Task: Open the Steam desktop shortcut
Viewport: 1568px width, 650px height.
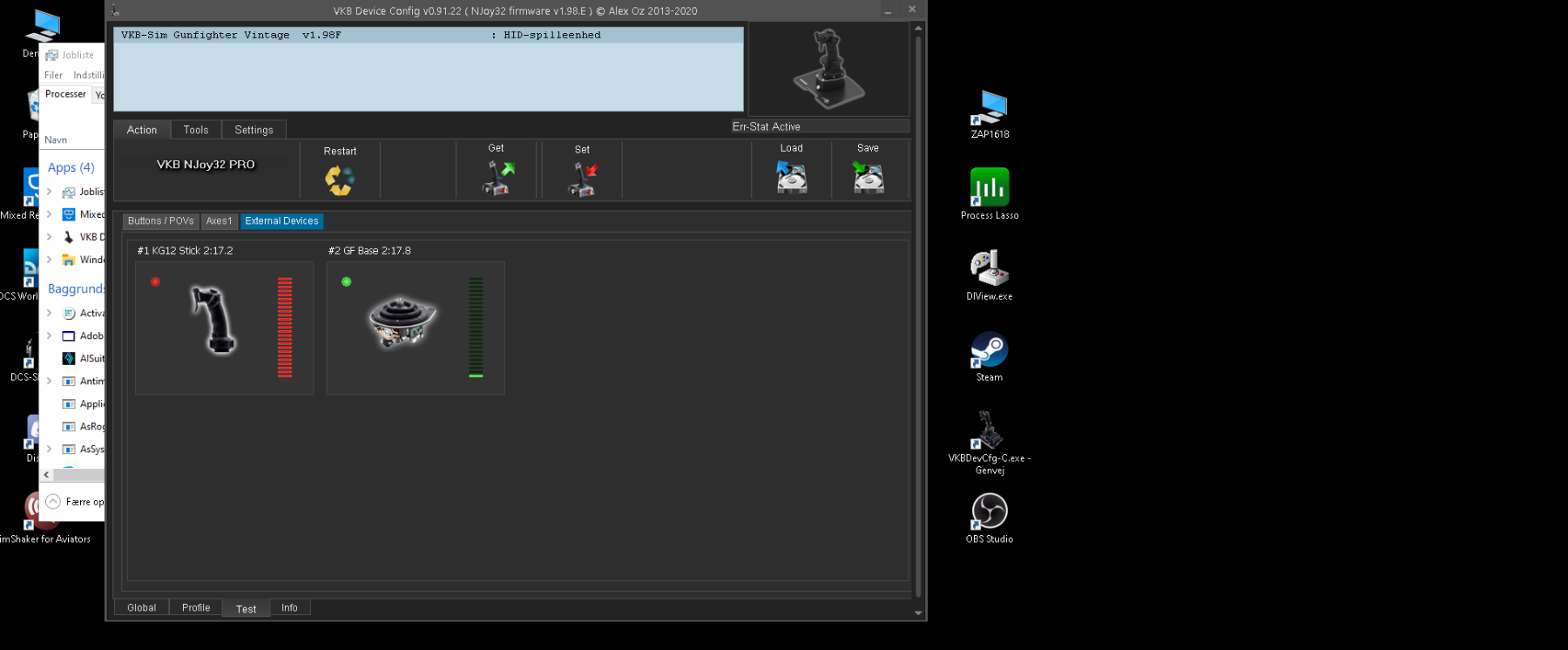Action: pos(989,352)
